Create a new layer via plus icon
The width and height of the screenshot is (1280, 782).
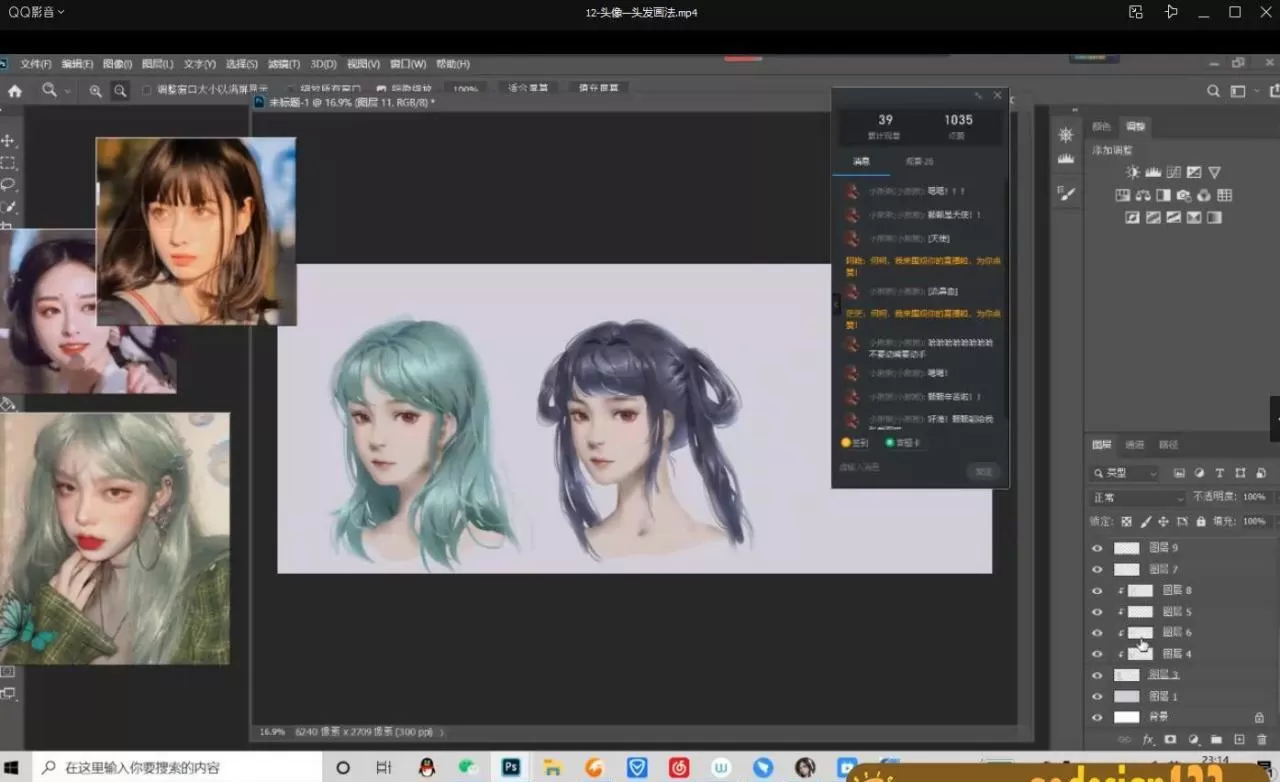coord(1239,740)
